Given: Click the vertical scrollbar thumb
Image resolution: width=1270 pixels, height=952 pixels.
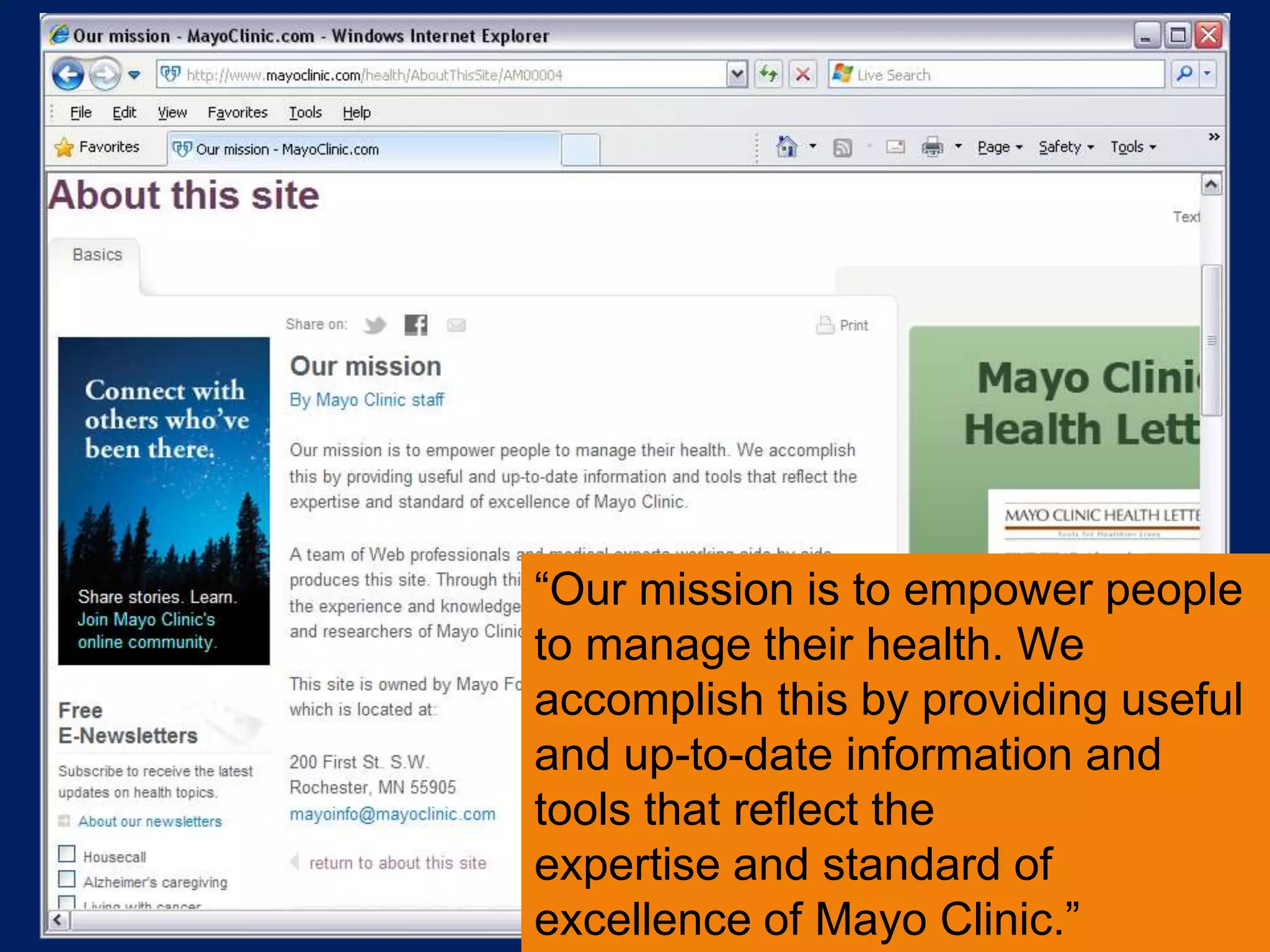Looking at the screenshot, I should click(x=1211, y=340).
